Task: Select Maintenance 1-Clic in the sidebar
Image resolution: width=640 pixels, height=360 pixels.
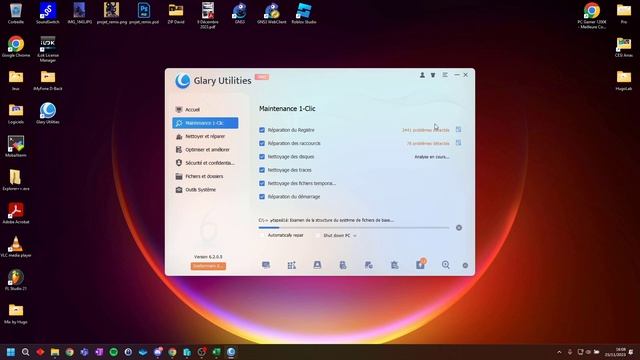Action: (205, 123)
